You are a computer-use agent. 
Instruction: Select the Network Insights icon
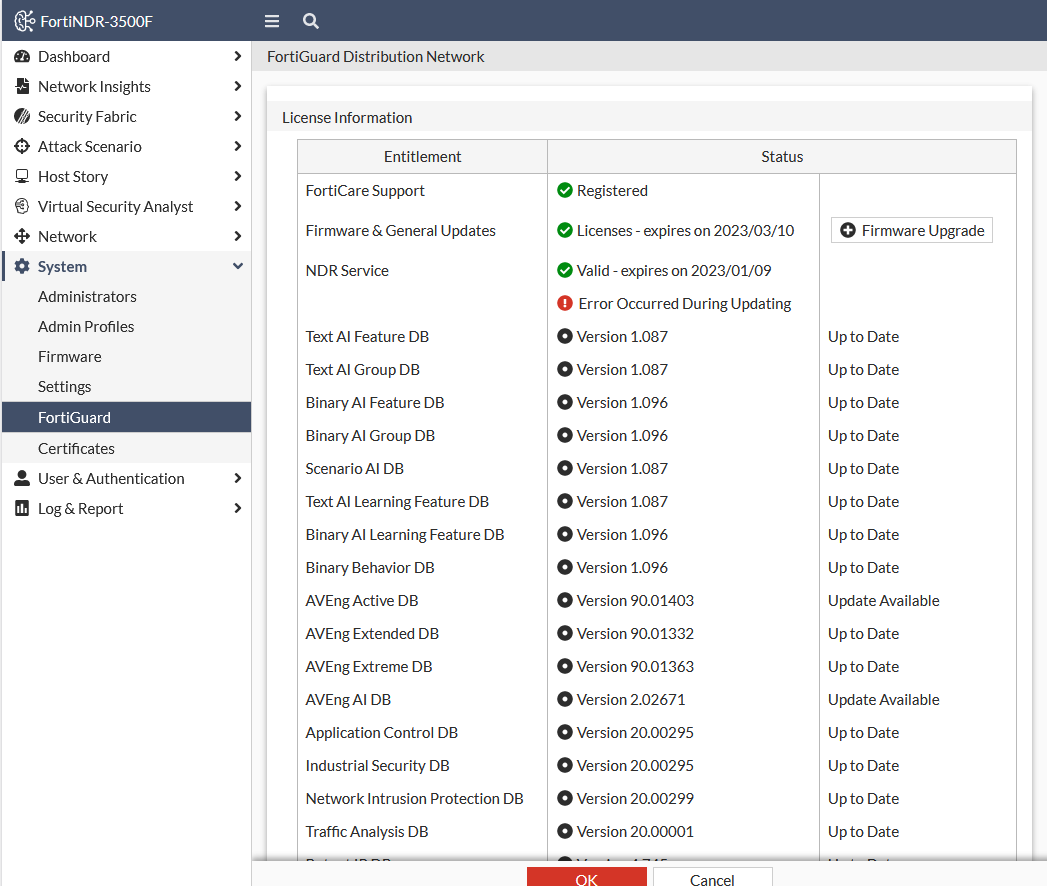[x=22, y=86]
